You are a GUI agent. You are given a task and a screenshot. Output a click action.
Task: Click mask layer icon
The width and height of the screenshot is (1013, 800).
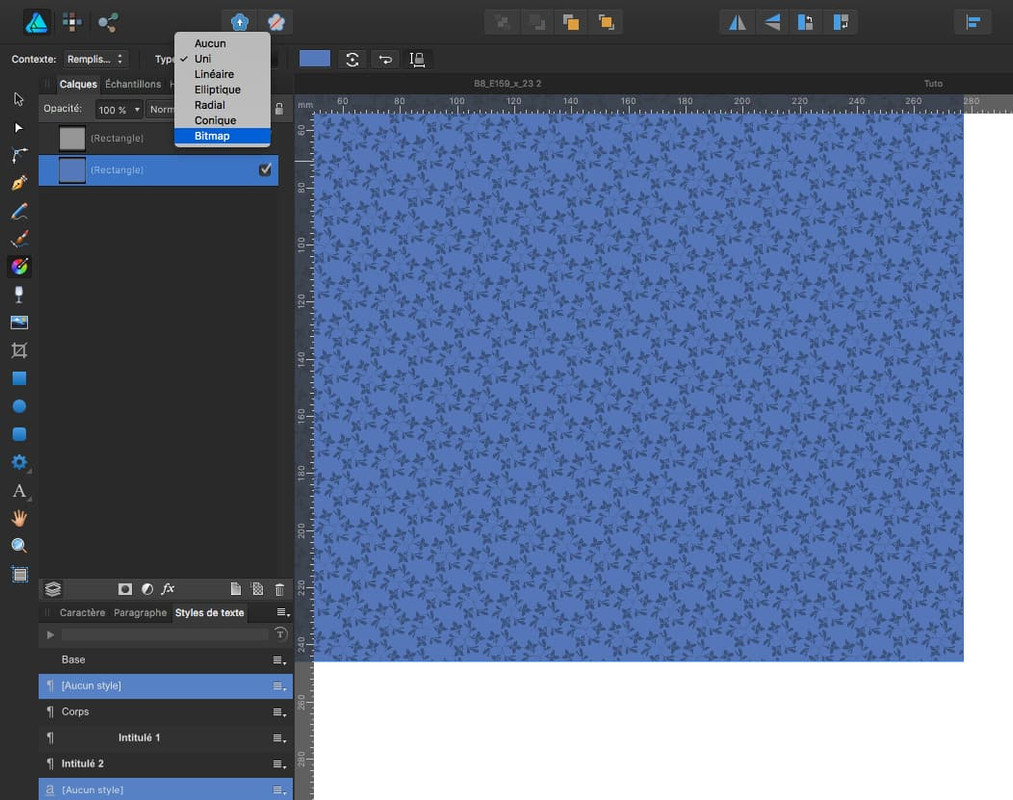125,589
